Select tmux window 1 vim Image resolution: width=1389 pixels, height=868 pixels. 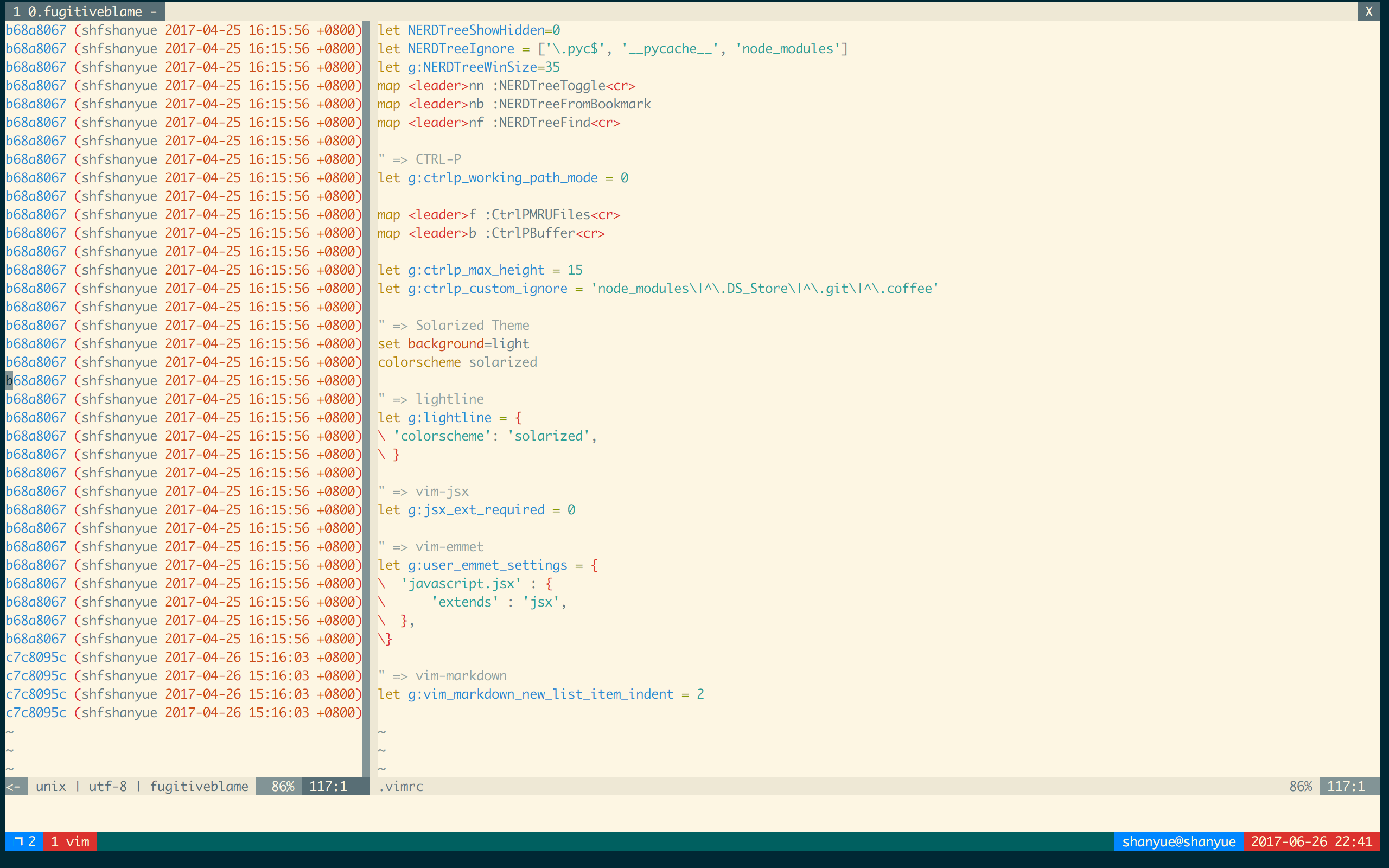(70, 841)
